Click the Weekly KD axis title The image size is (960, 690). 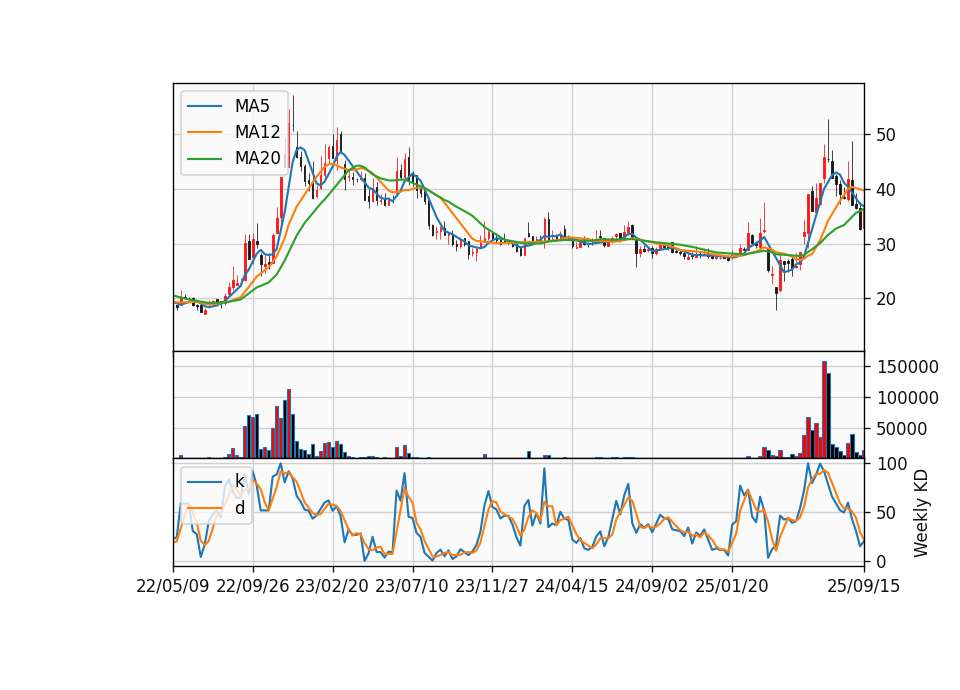pyautogui.click(x=921, y=514)
